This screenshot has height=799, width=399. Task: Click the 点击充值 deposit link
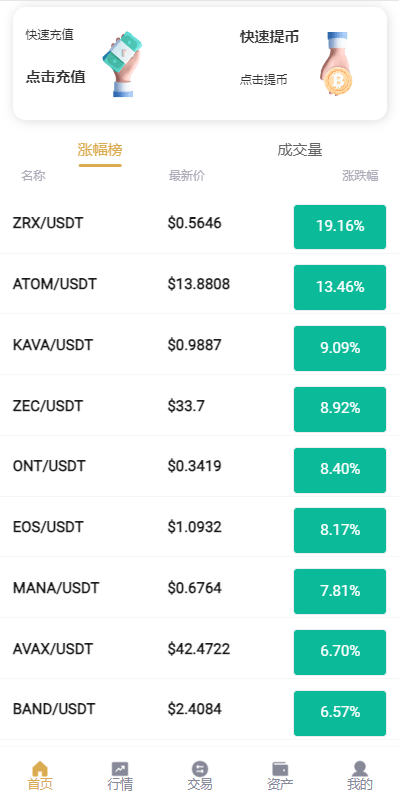point(56,77)
